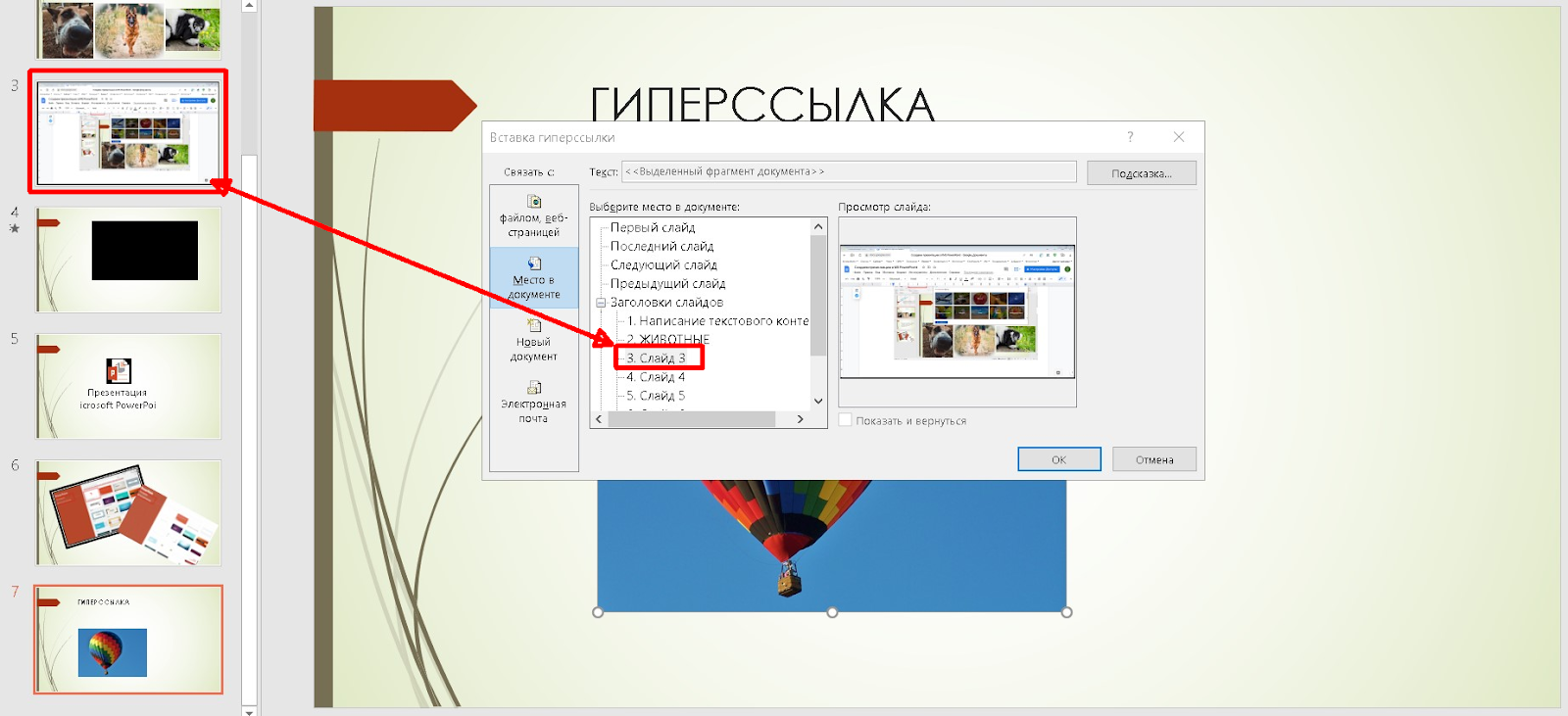Click the PowerPoint file icon on slide 5 thumbnail
1568x716 pixels.
[x=119, y=371]
